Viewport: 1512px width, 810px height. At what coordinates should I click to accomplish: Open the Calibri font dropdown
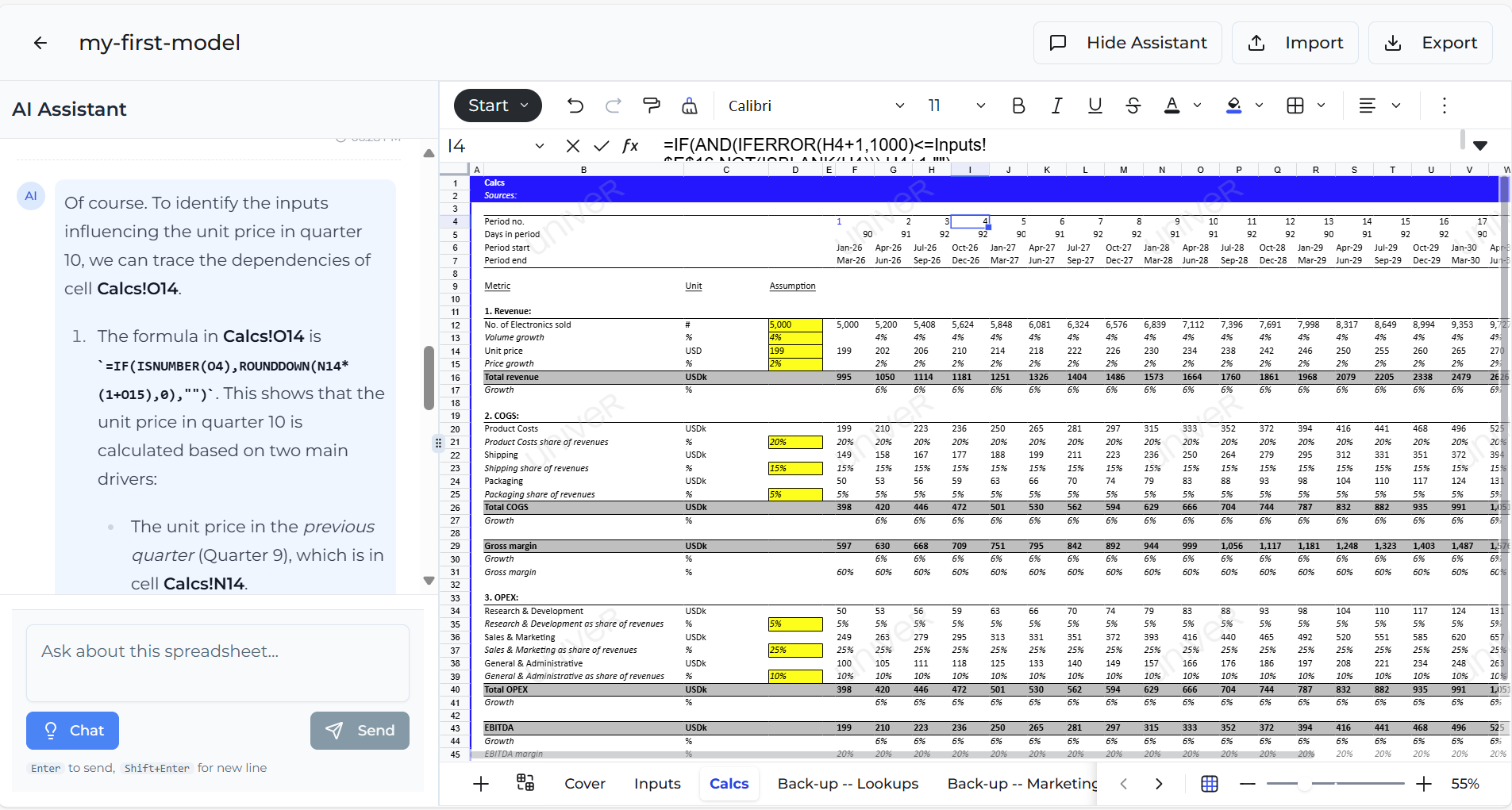[x=815, y=106]
